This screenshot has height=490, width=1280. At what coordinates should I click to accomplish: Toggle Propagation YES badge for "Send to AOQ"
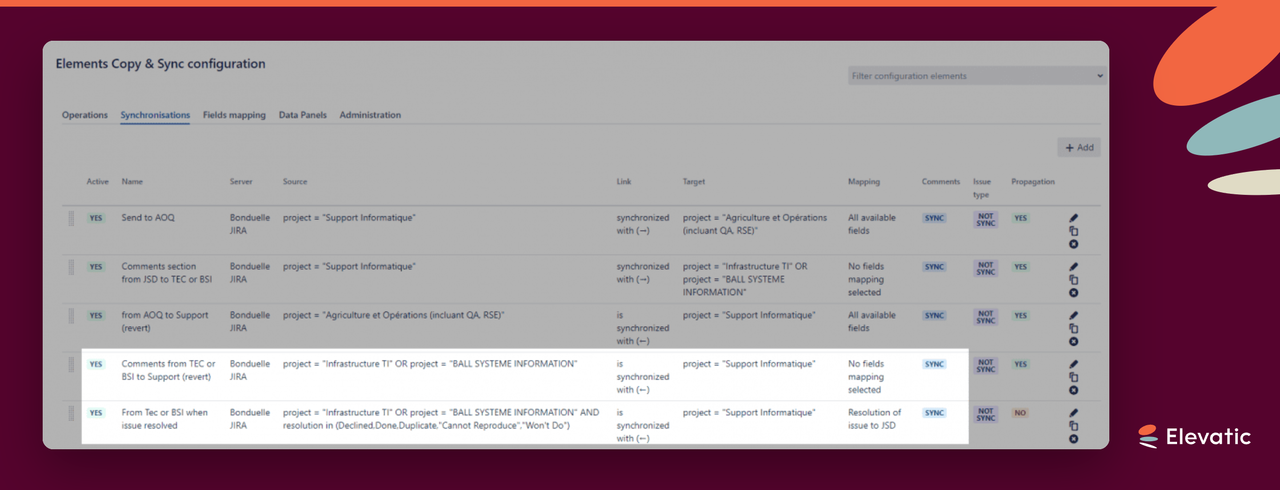coord(1020,218)
